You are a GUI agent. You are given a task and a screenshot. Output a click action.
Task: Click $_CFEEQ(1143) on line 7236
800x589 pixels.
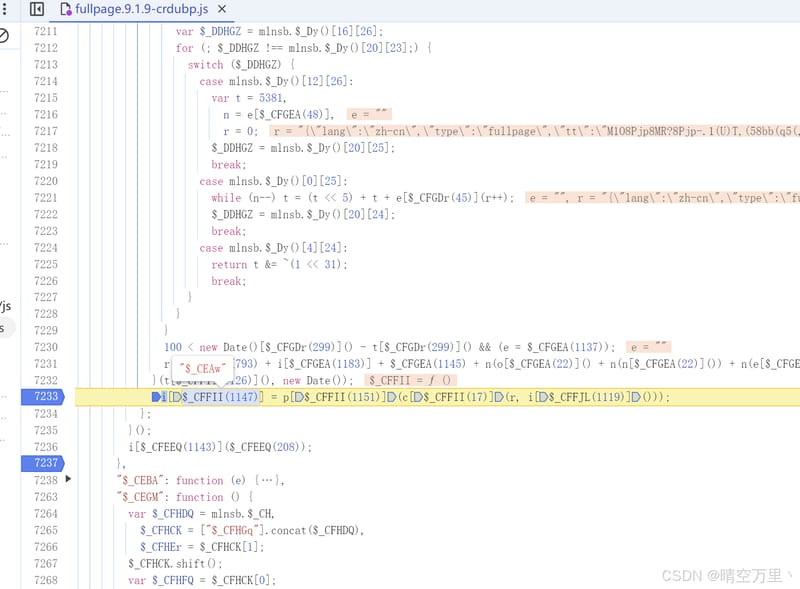click(x=179, y=447)
